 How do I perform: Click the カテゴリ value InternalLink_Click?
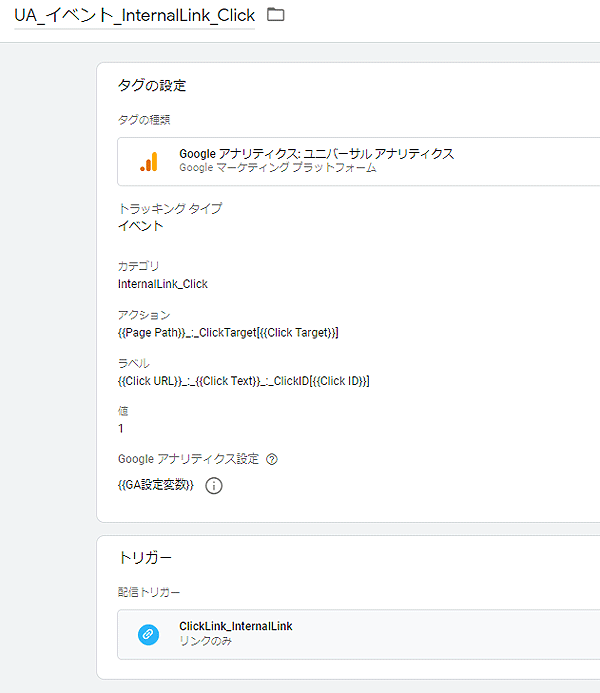(x=163, y=284)
